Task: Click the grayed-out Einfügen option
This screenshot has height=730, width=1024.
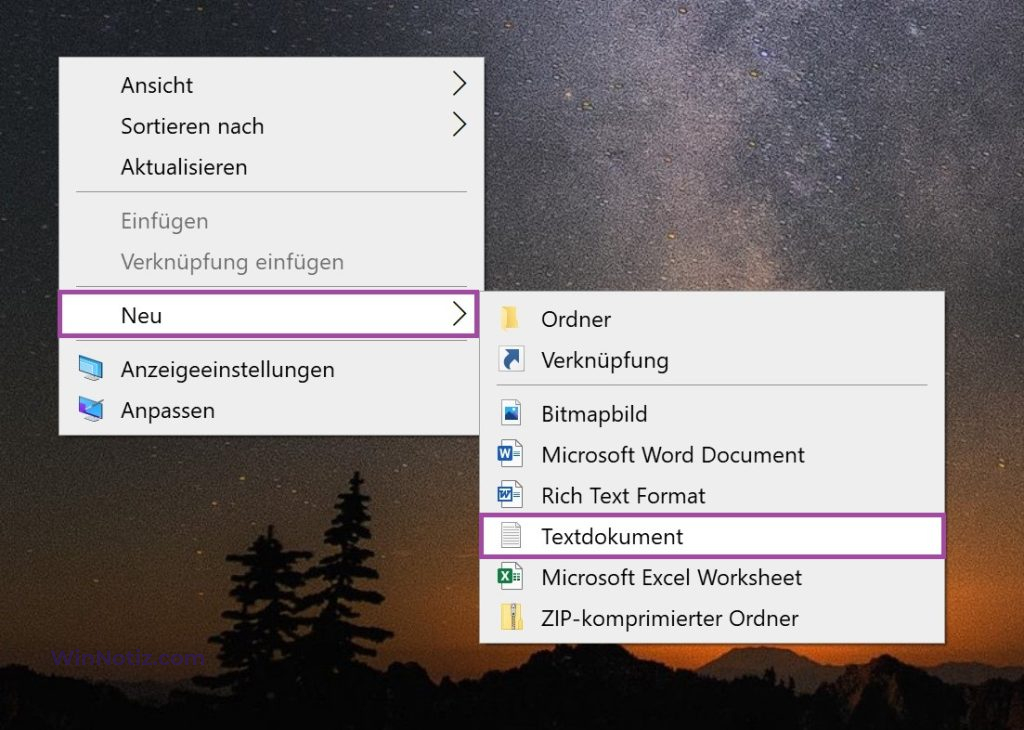Action: pos(164,221)
